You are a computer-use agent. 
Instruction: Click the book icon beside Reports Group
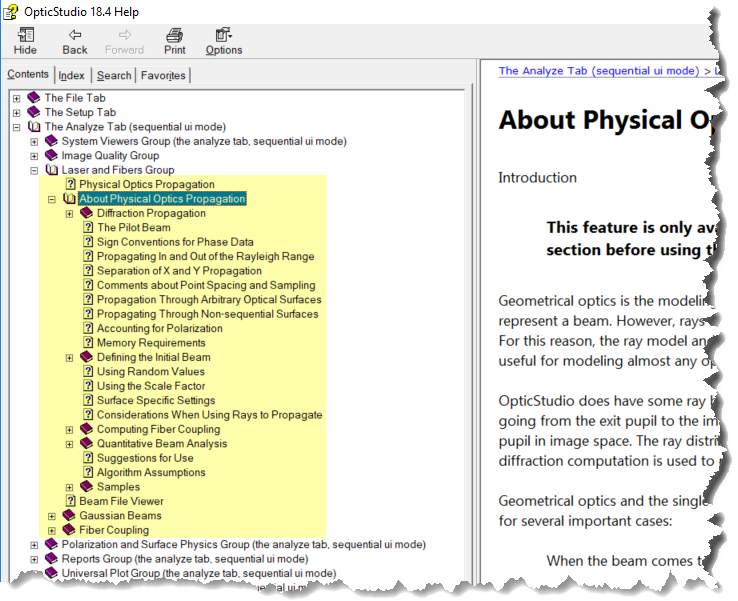51,559
